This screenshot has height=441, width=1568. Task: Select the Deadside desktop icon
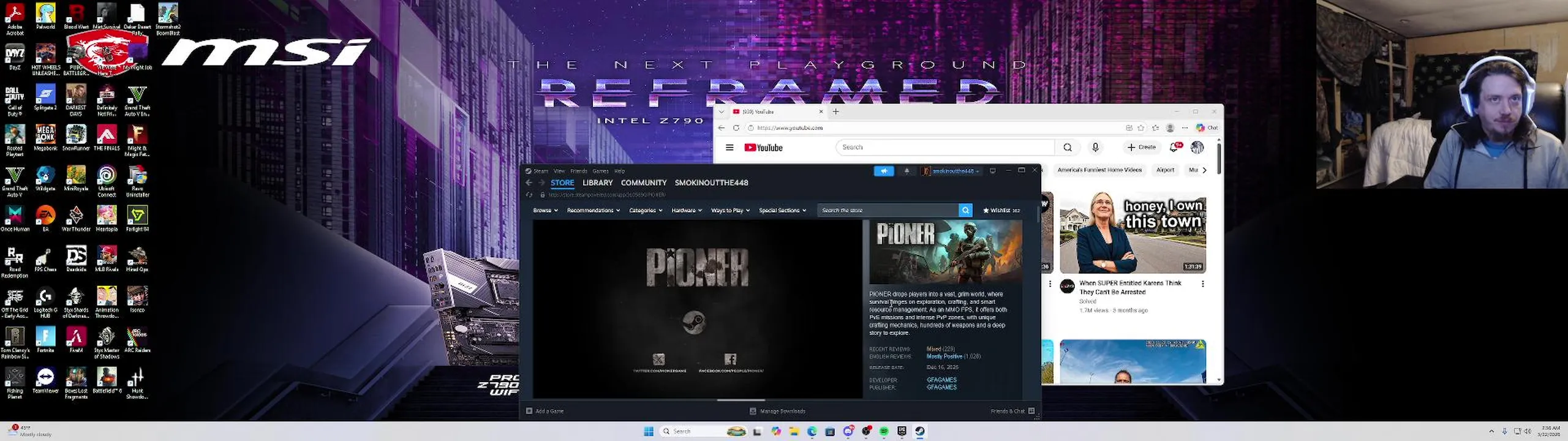(76, 259)
